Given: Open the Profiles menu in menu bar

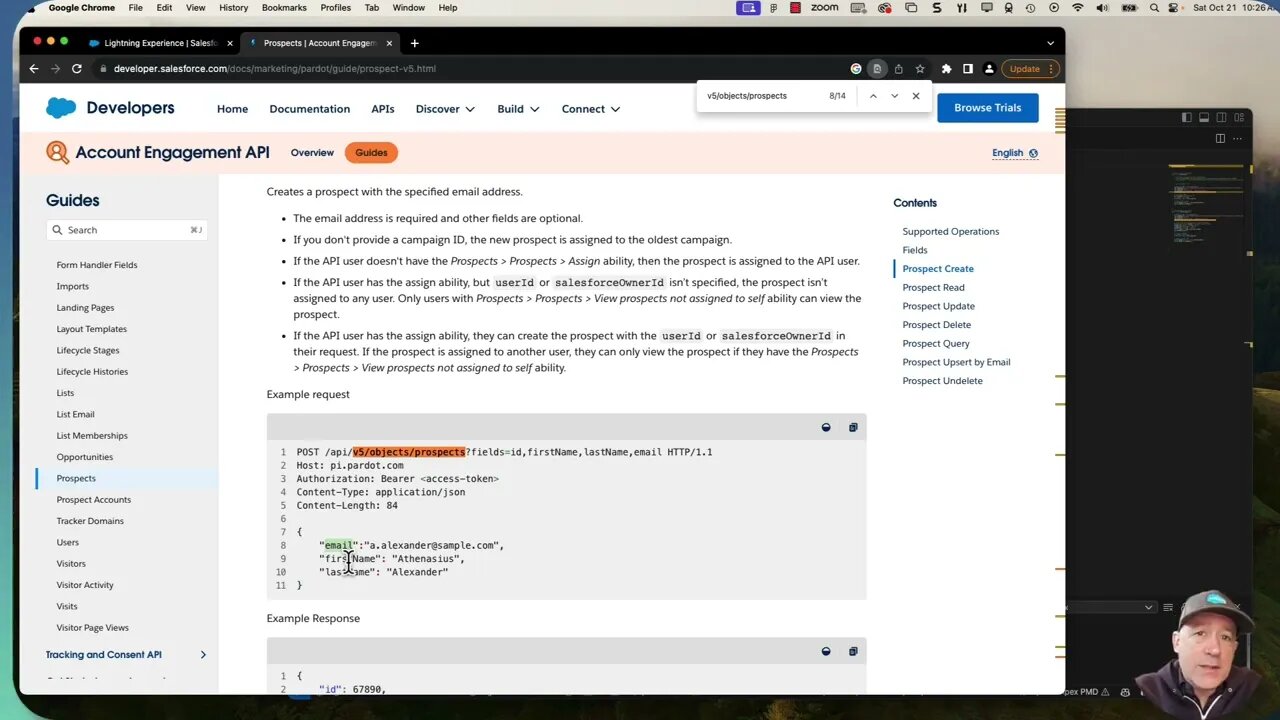Looking at the screenshot, I should [x=335, y=8].
